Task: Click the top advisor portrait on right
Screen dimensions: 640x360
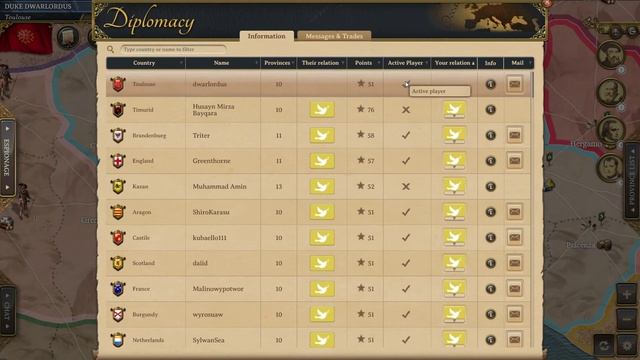Action: click(611, 55)
